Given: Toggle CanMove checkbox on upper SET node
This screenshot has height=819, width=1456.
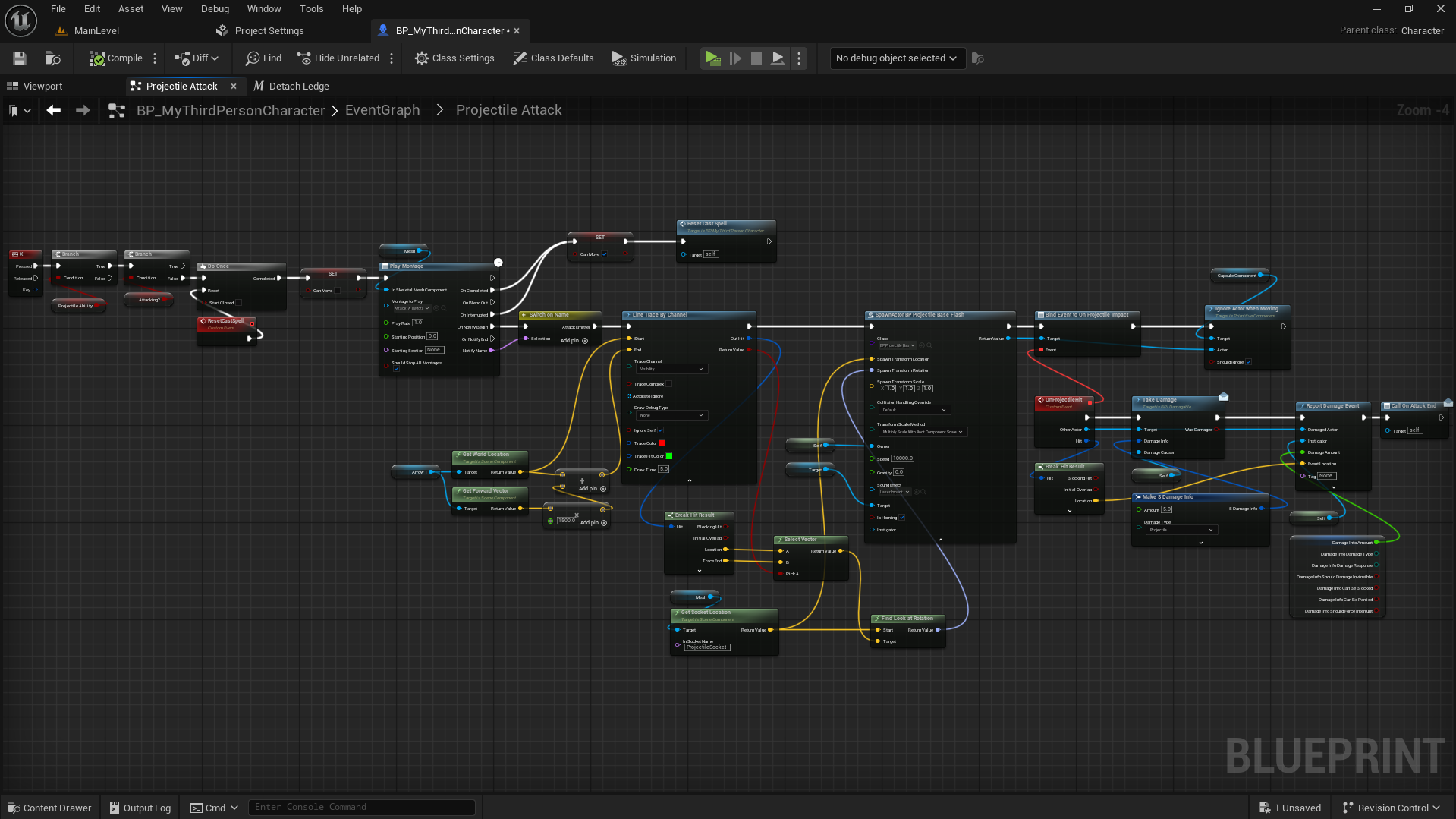Looking at the screenshot, I should tap(604, 254).
